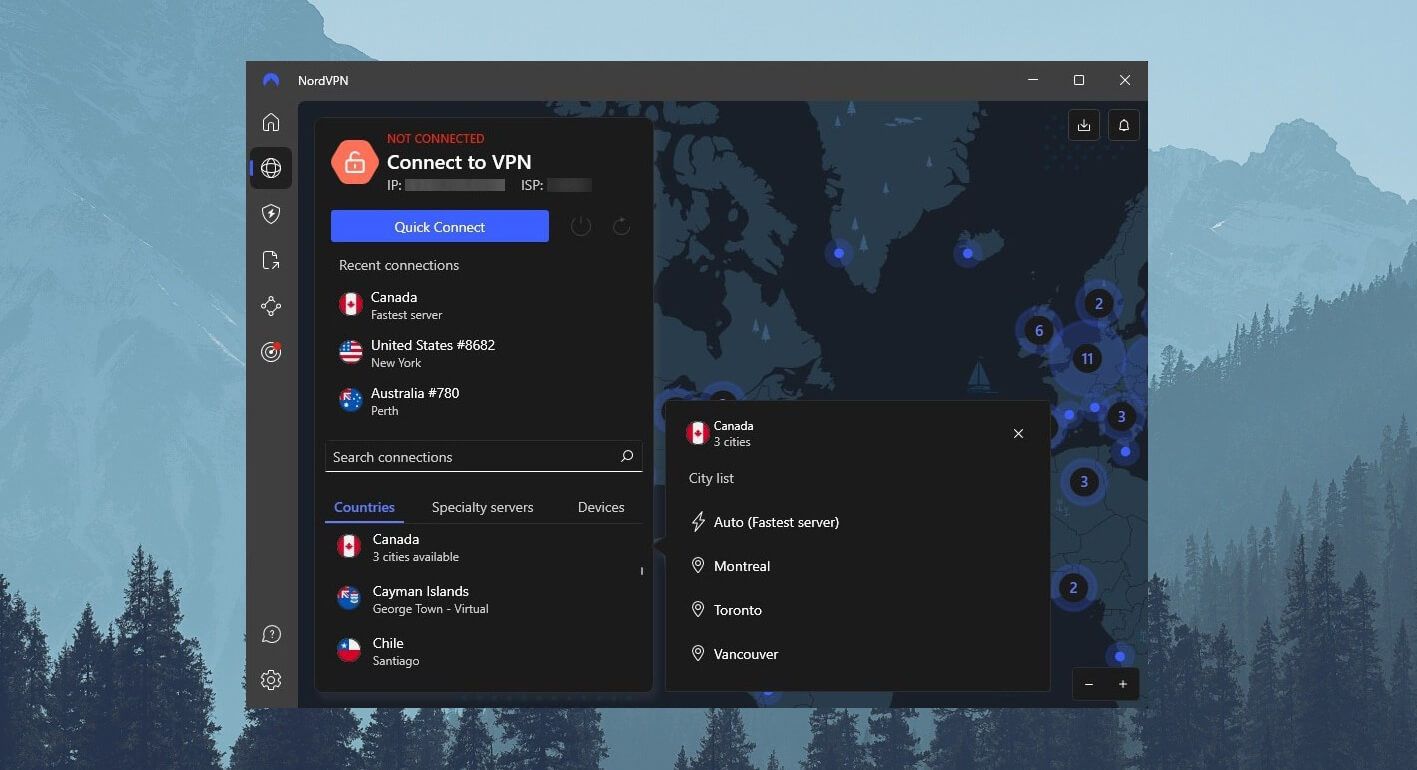Switch to the Countries tab
The width and height of the screenshot is (1417, 770).
pos(364,507)
